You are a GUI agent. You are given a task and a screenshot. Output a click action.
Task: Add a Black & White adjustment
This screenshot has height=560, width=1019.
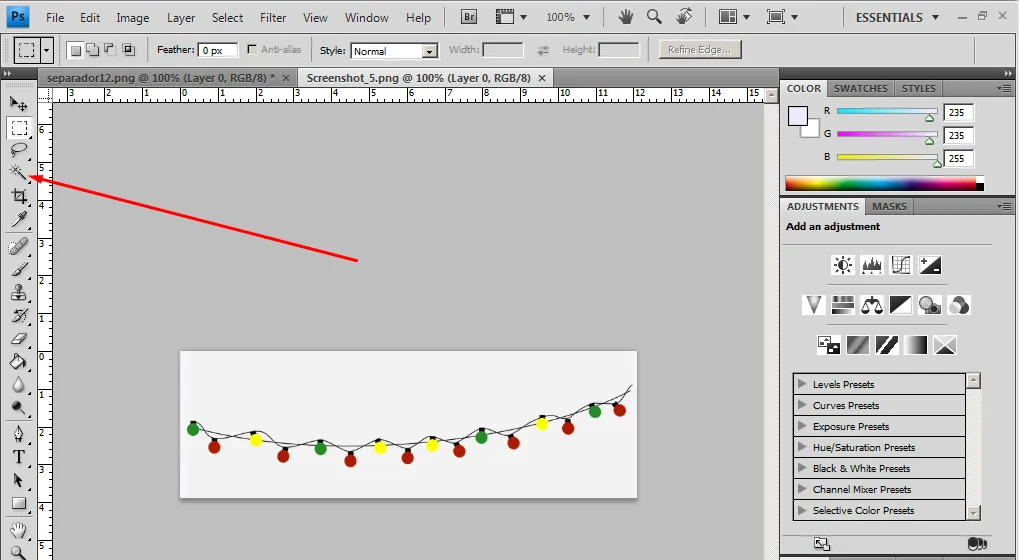pyautogui.click(x=901, y=305)
